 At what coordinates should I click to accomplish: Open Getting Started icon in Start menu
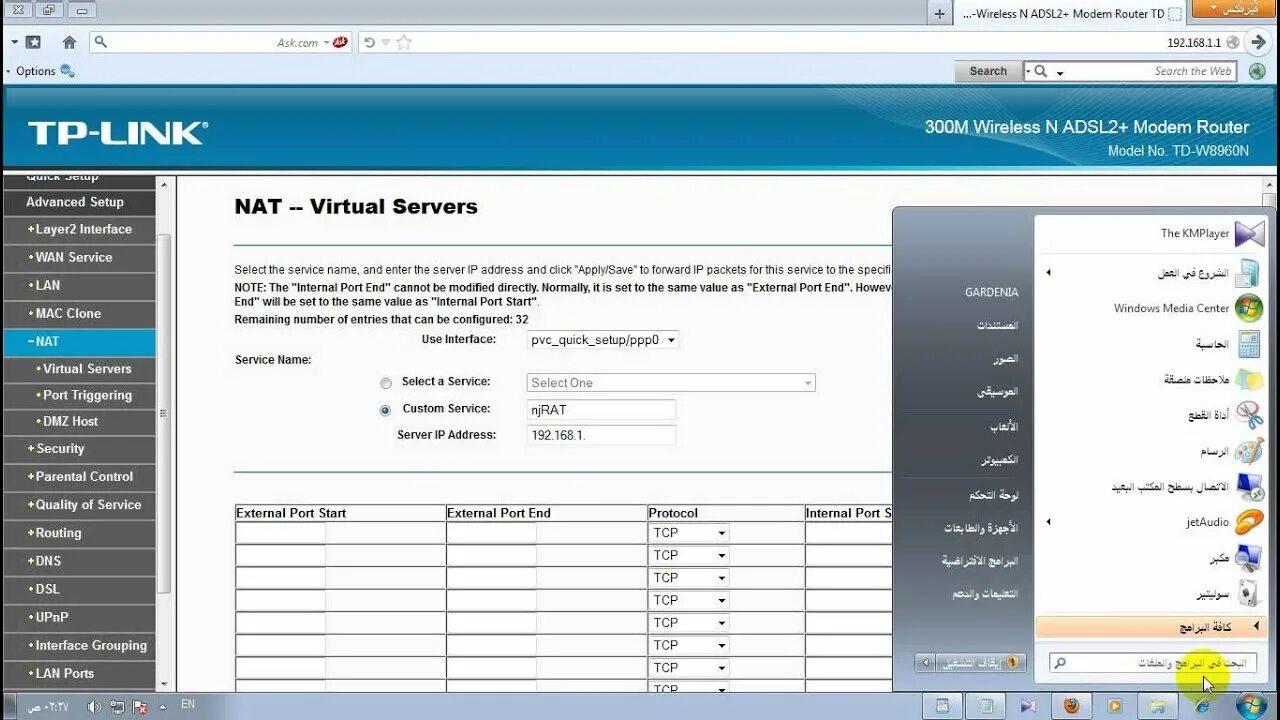[1248, 273]
